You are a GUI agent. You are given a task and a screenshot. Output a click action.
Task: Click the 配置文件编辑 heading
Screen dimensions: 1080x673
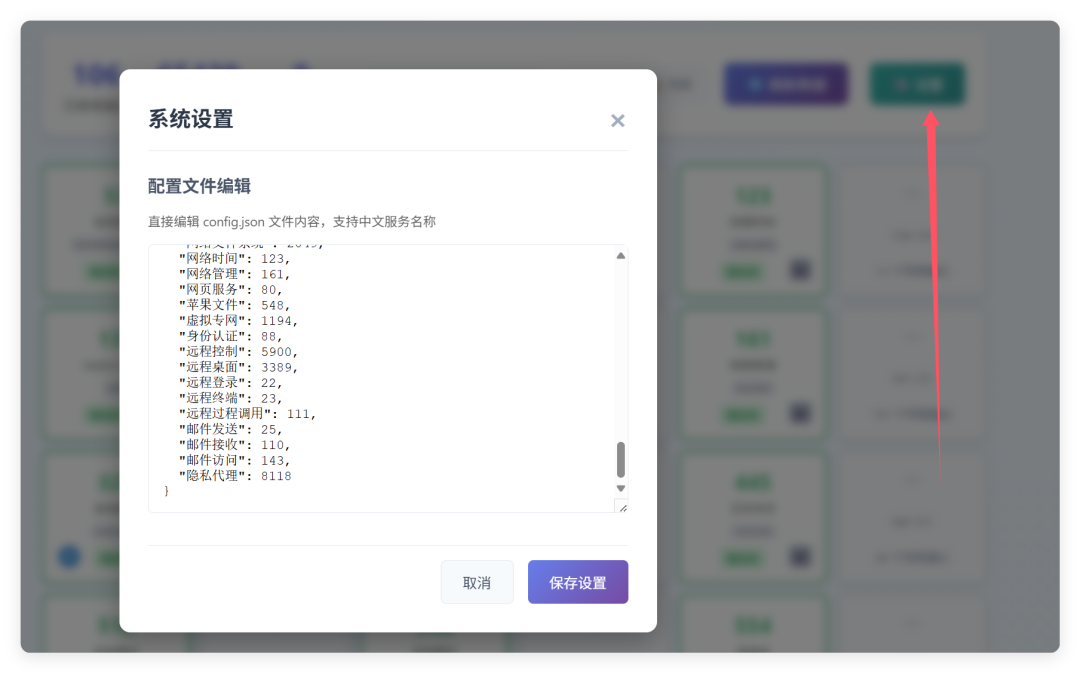(199, 186)
